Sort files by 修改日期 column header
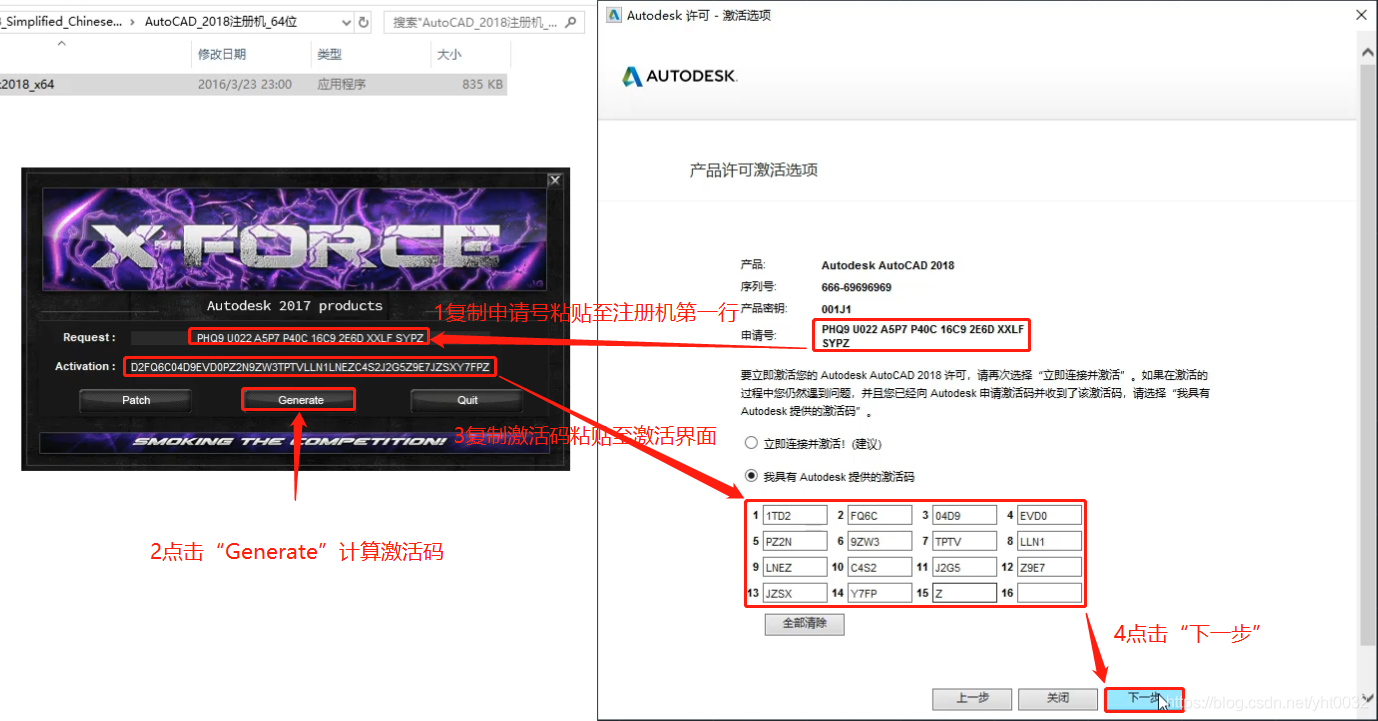This screenshot has height=721, width=1378. 222,55
